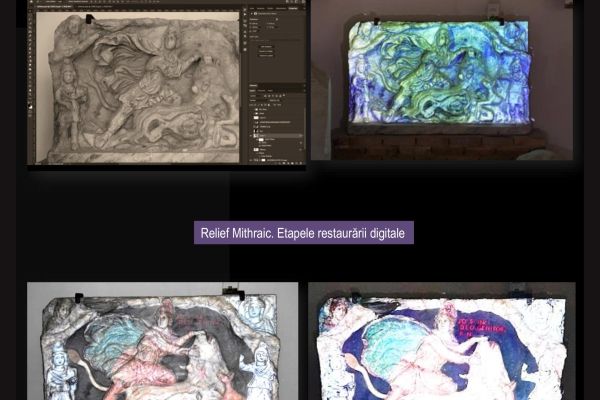The width and height of the screenshot is (600, 400).
Task: Select the highlighted layer row in Photoshop's Layers panel
Action: [277, 136]
